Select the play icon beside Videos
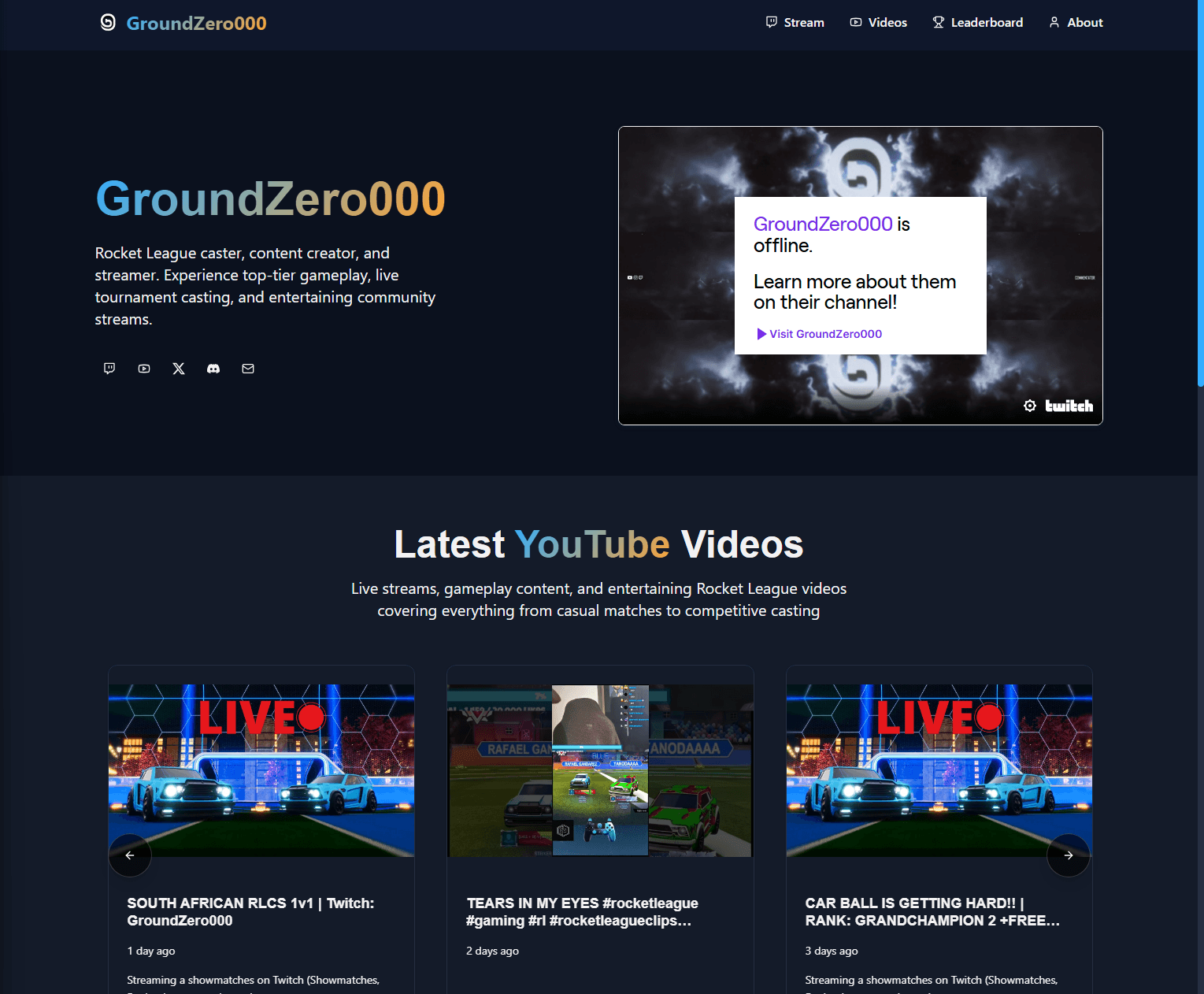 click(854, 22)
